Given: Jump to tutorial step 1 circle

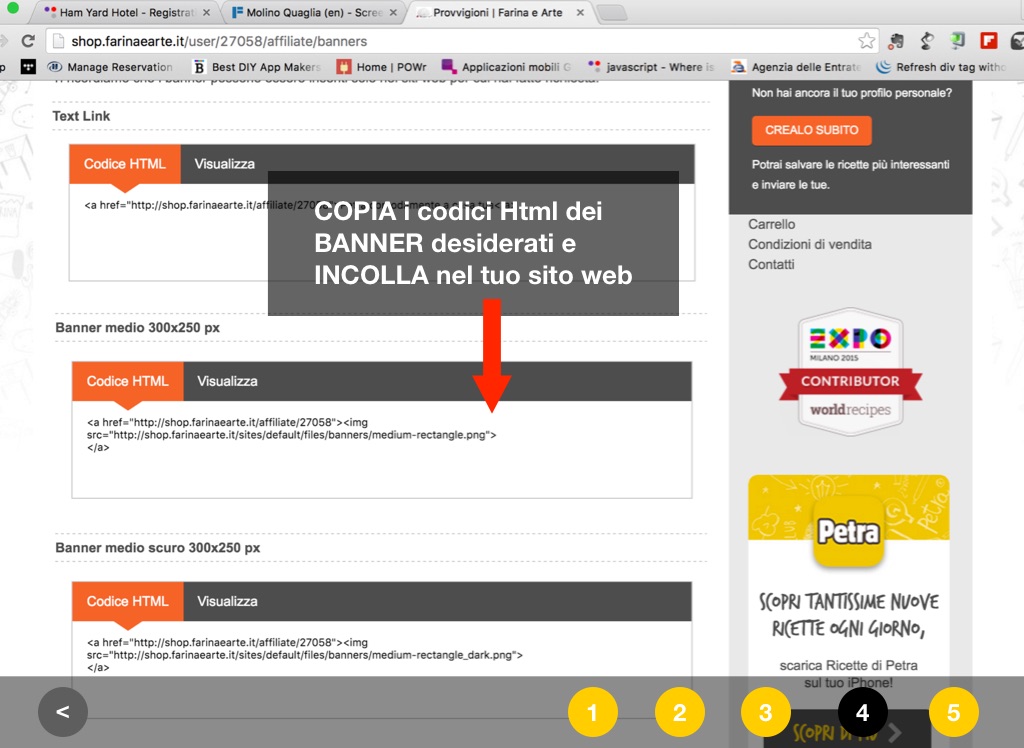Looking at the screenshot, I should click(x=592, y=712).
